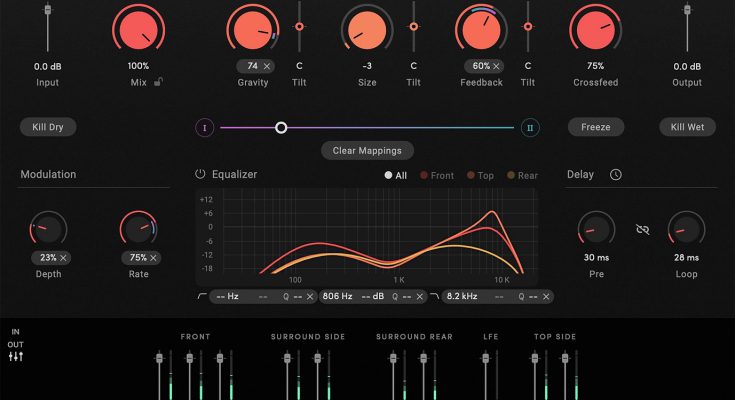Click the link icon between Pre and Loop
The image size is (735, 400).
(643, 230)
